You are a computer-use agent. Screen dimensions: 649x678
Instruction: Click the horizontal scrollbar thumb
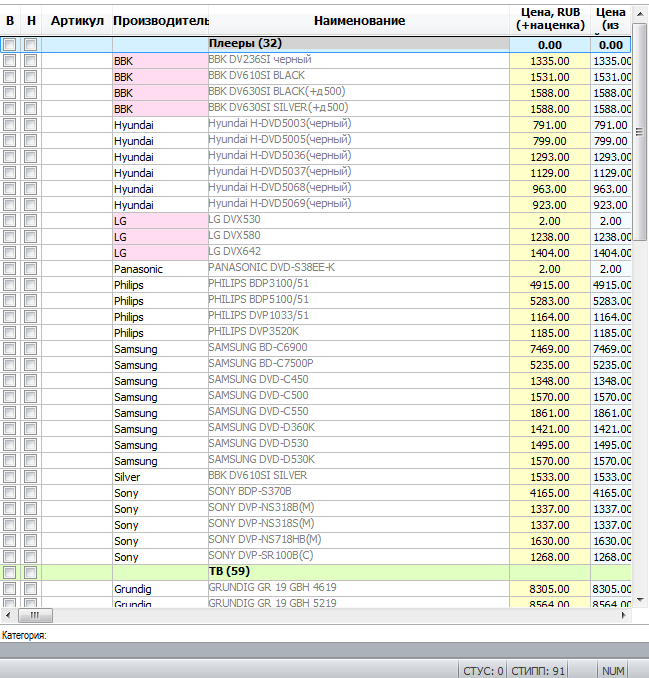coord(35,615)
